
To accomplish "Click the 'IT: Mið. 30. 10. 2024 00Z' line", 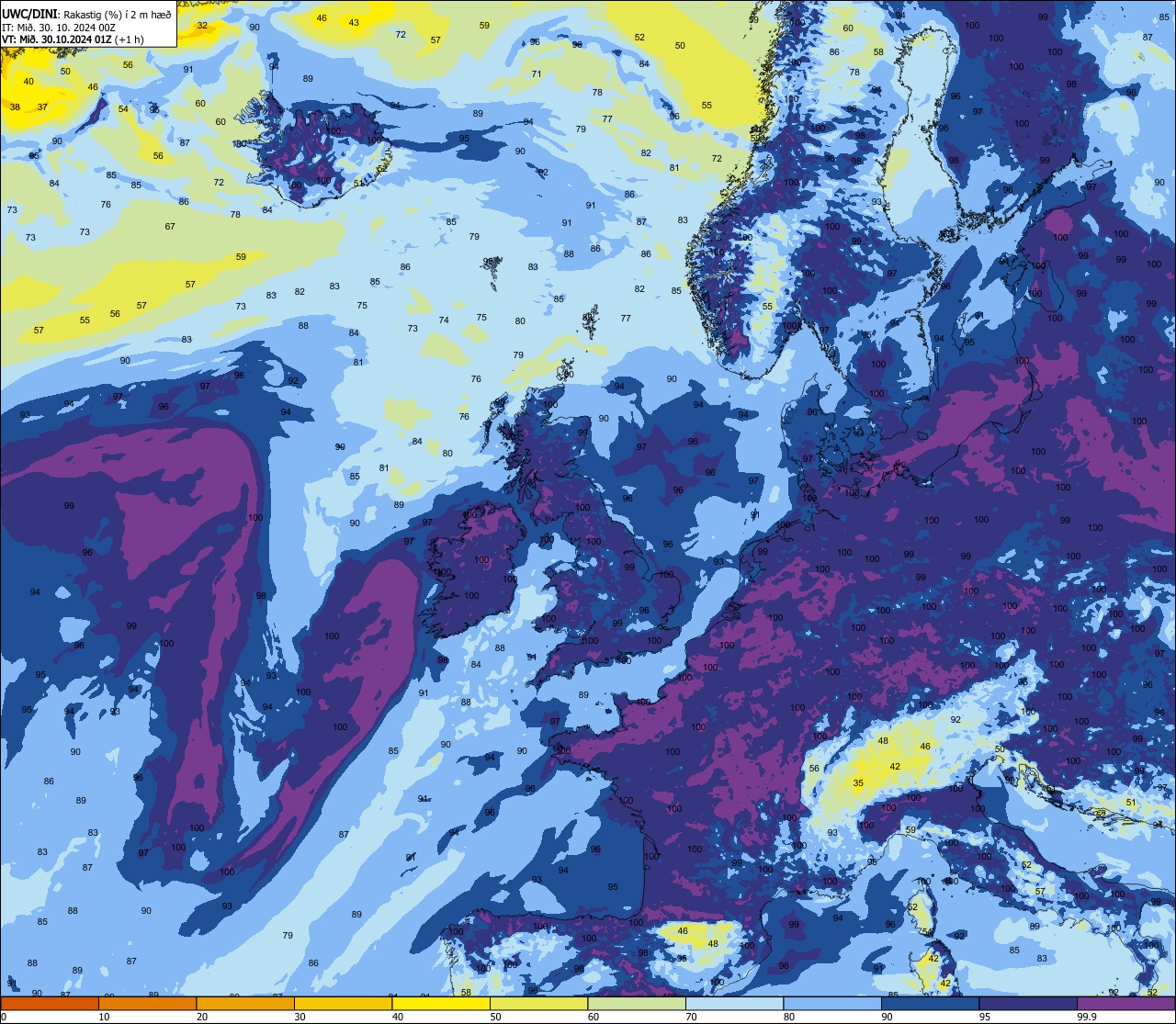I will [x=59, y=28].
